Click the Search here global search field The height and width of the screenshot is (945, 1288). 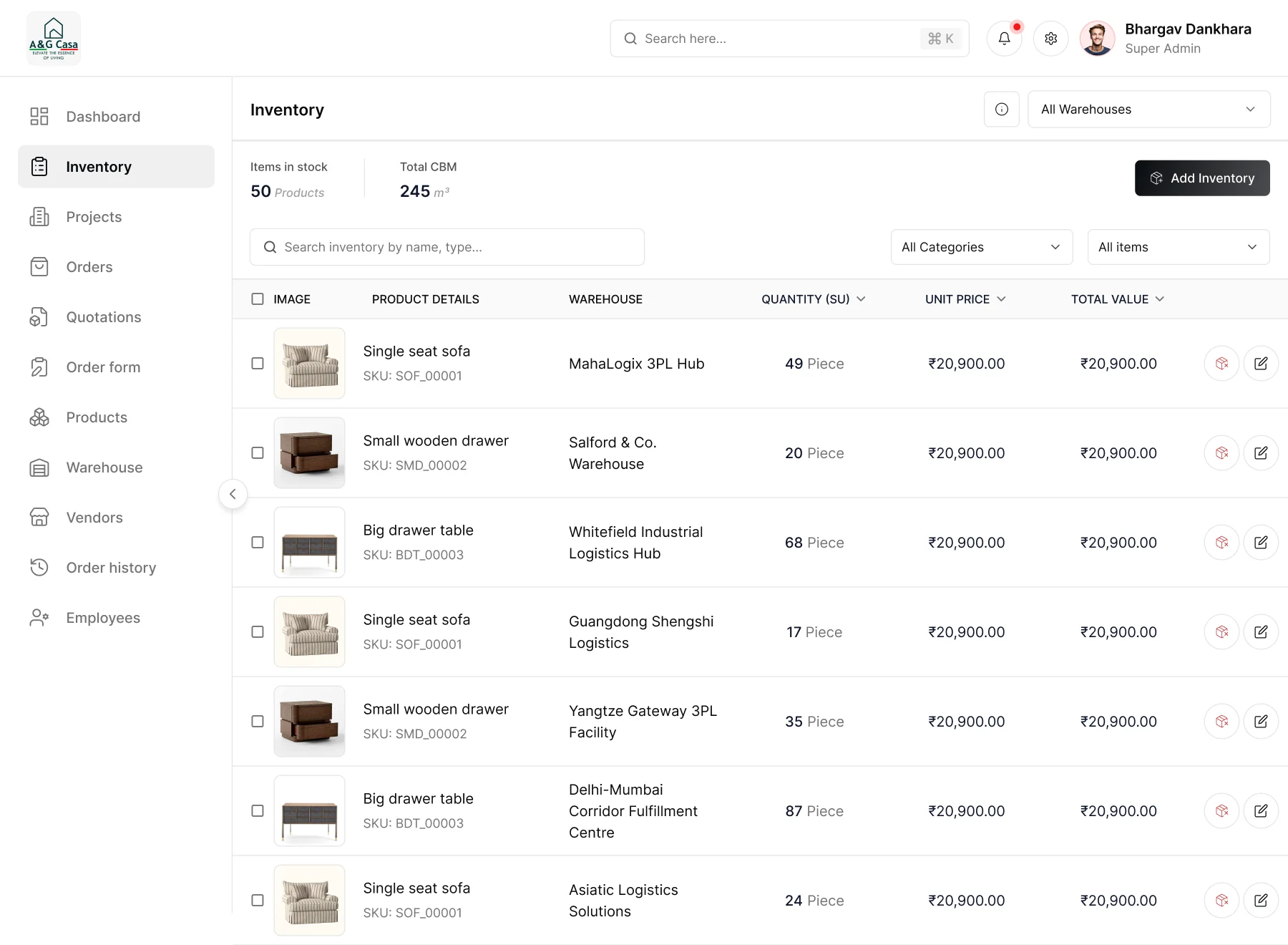click(x=789, y=39)
